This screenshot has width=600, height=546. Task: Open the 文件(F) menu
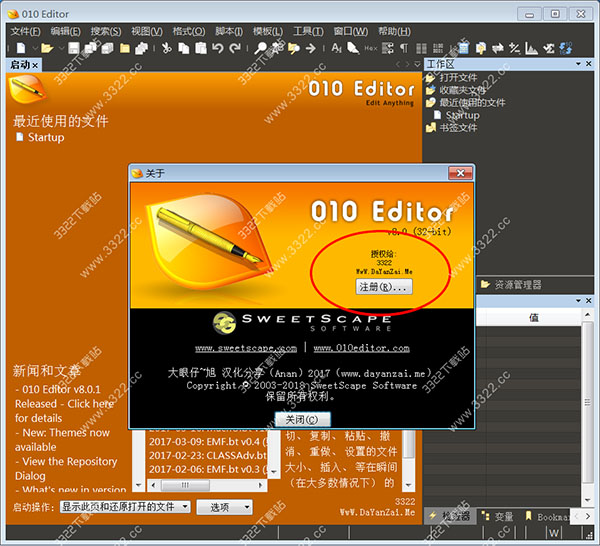(x=25, y=31)
